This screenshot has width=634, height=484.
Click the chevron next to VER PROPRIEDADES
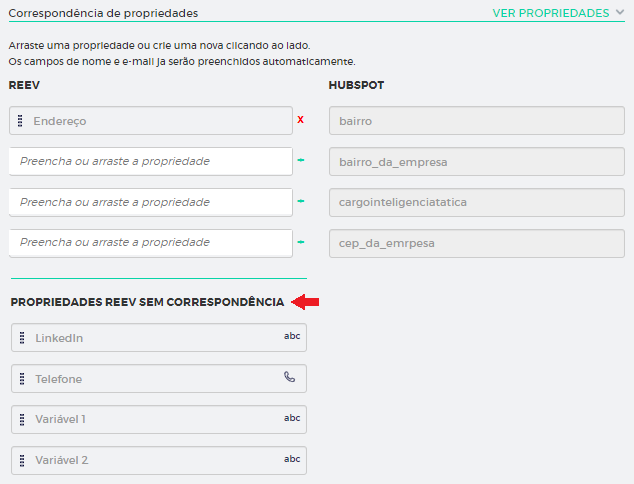click(620, 13)
